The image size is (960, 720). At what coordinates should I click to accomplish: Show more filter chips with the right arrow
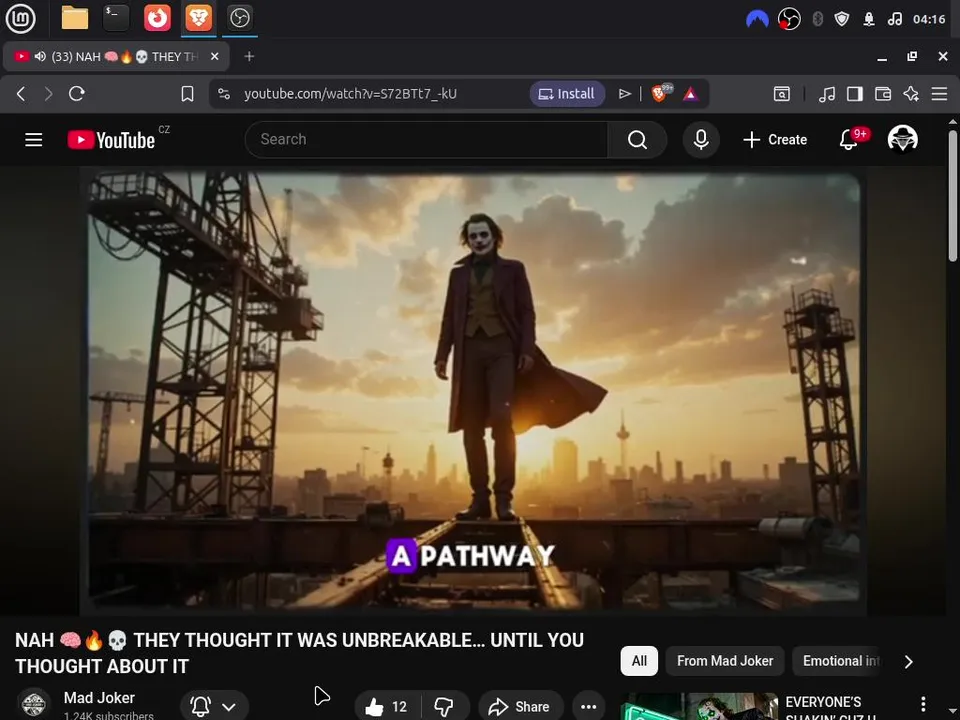(x=909, y=662)
